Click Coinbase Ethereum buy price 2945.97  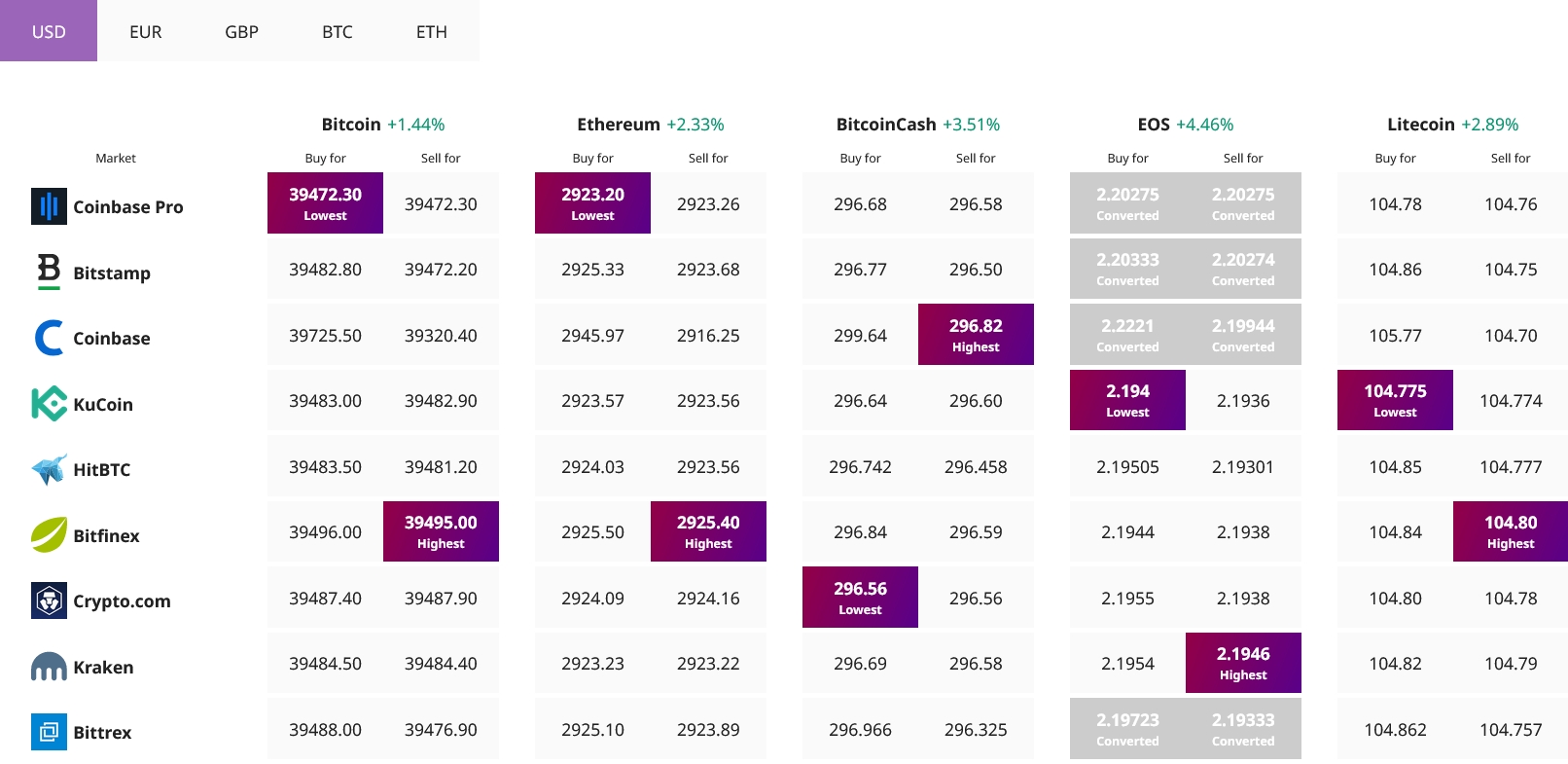pos(592,335)
